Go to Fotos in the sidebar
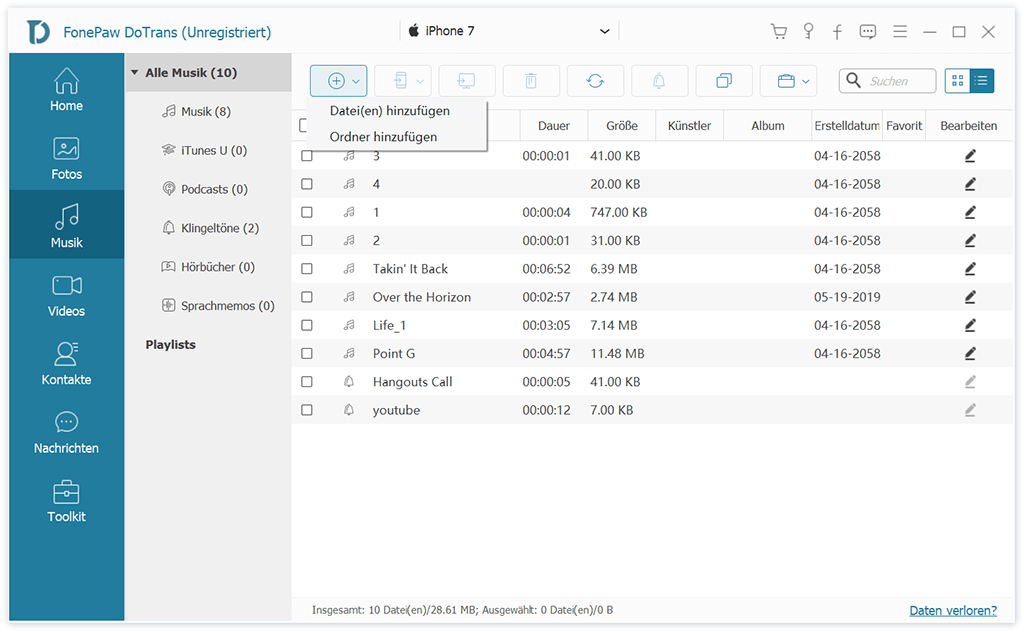This screenshot has height=632, width=1024. tap(67, 158)
